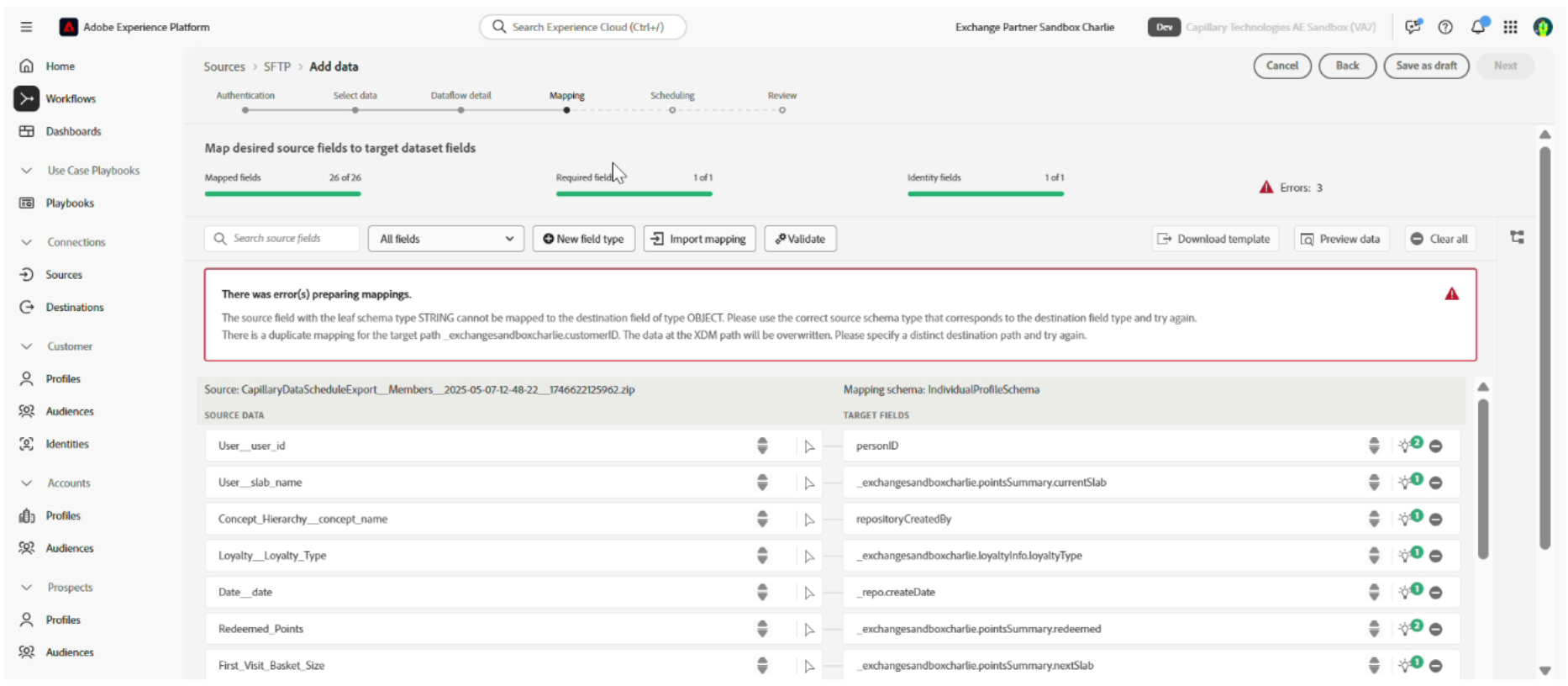
Task: Click Sources breadcrumb link
Action: point(224,66)
